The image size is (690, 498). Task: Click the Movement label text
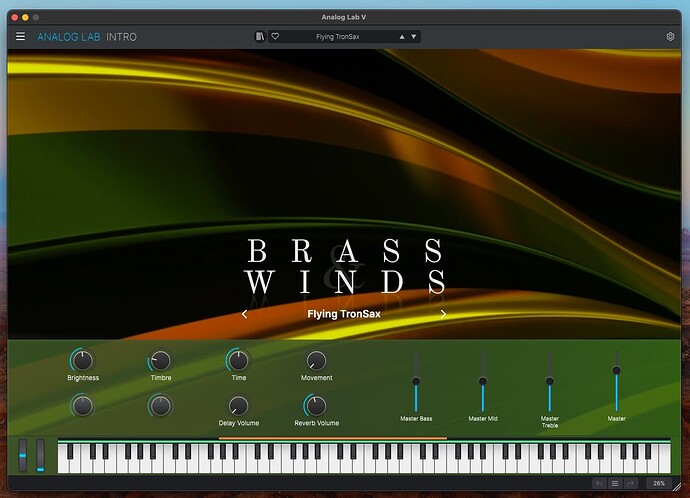[316, 378]
